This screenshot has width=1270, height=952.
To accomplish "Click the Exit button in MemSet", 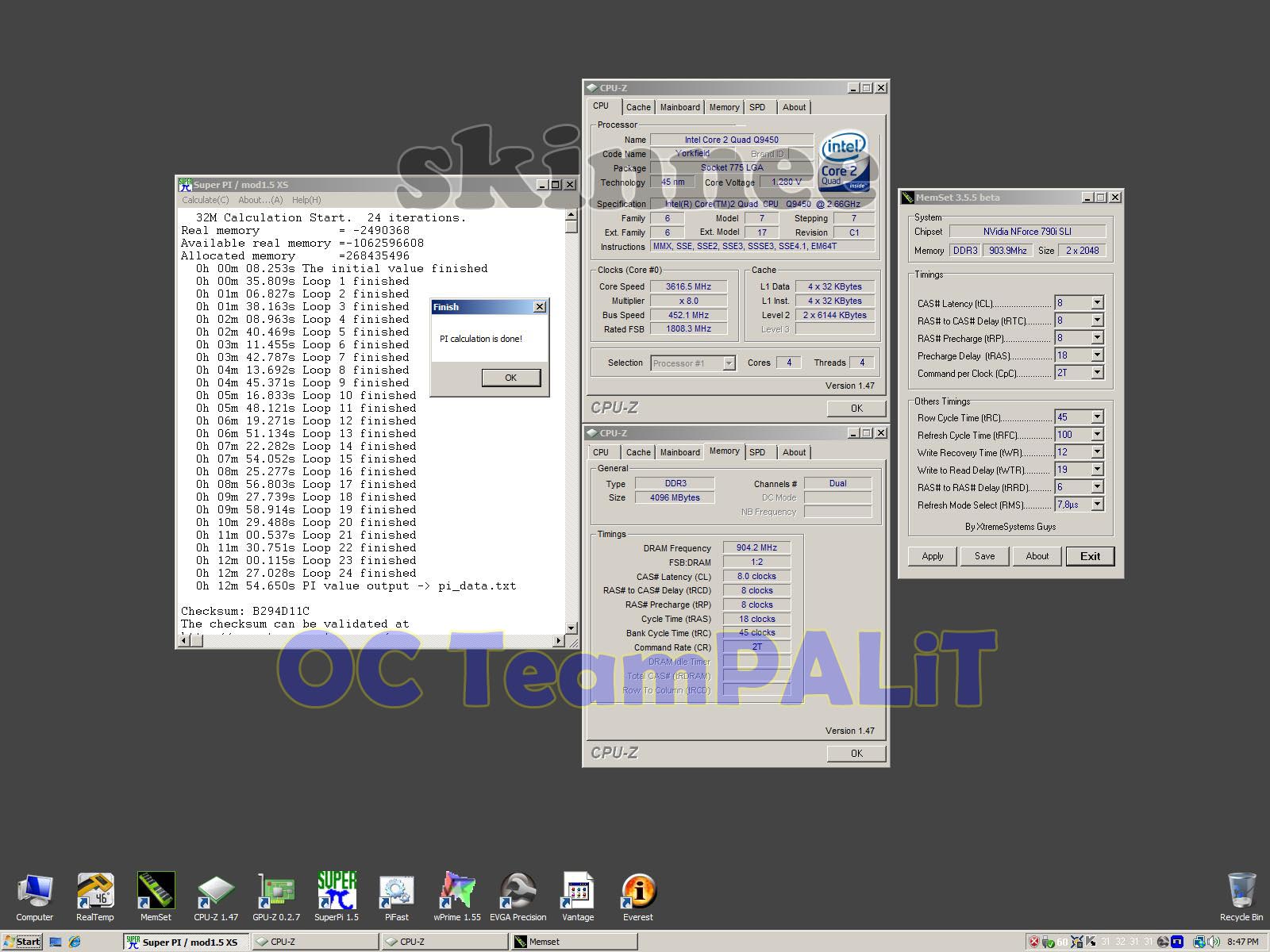I will point(1091,556).
